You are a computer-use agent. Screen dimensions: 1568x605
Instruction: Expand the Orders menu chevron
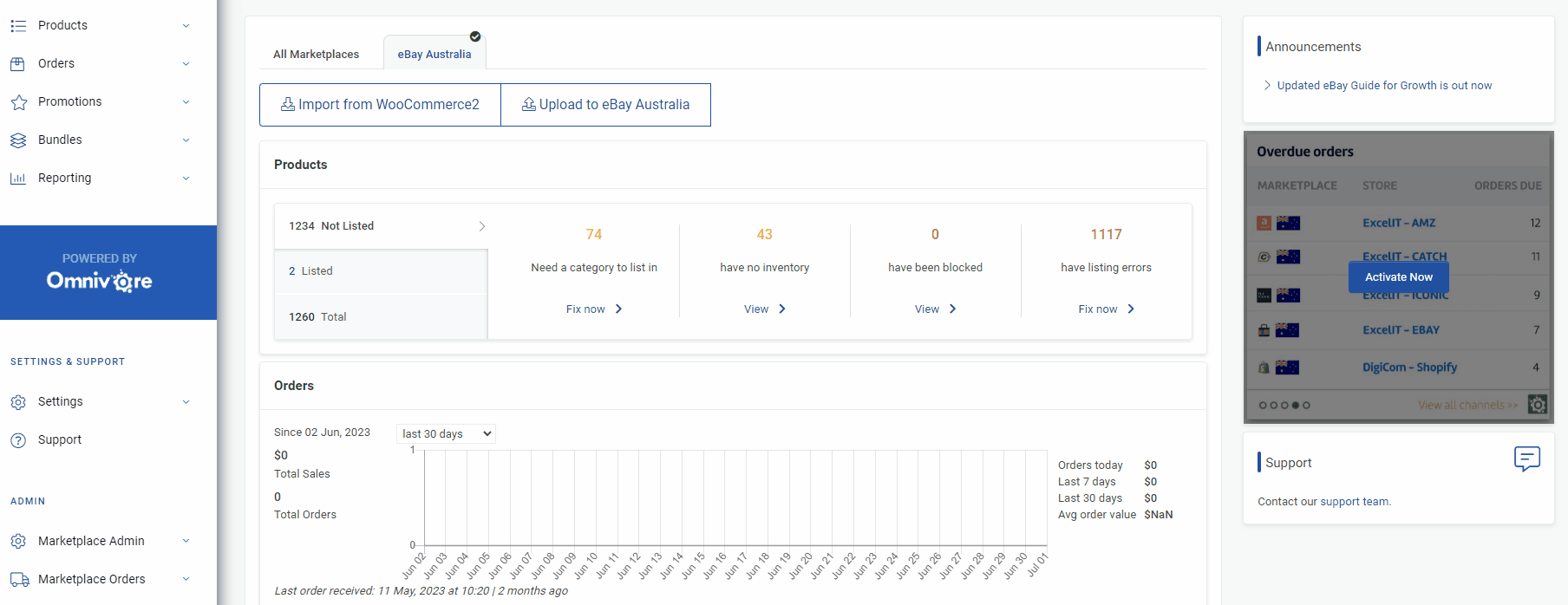click(x=186, y=64)
